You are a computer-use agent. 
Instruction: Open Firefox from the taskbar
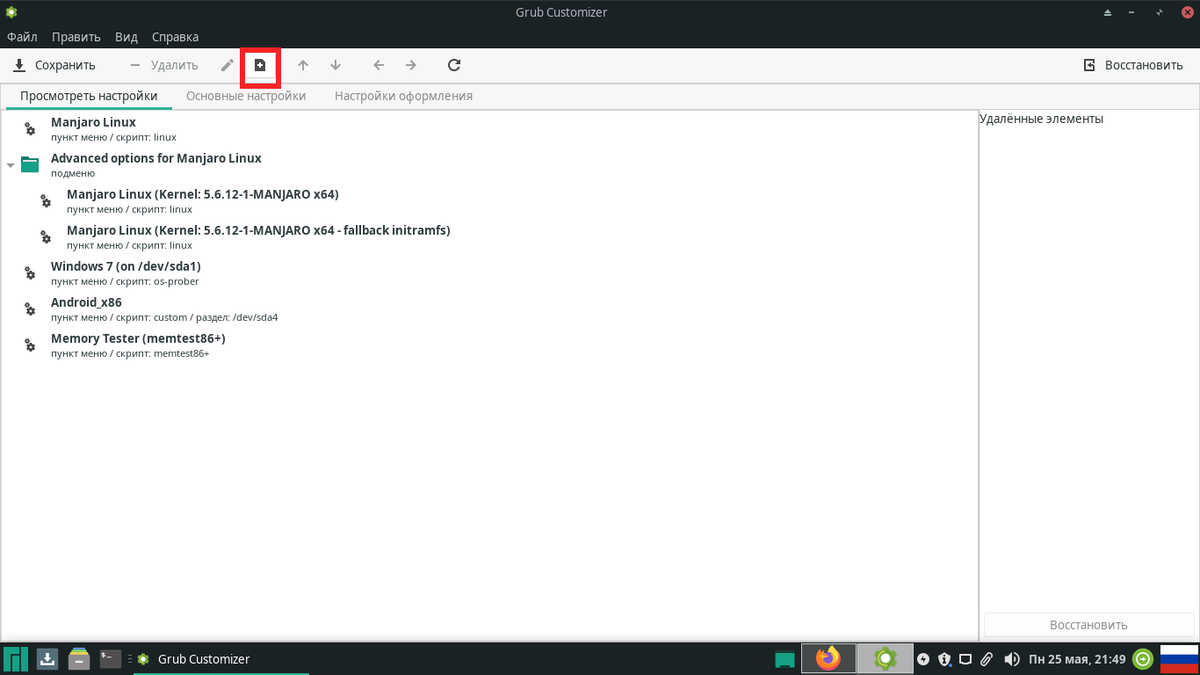tap(828, 659)
